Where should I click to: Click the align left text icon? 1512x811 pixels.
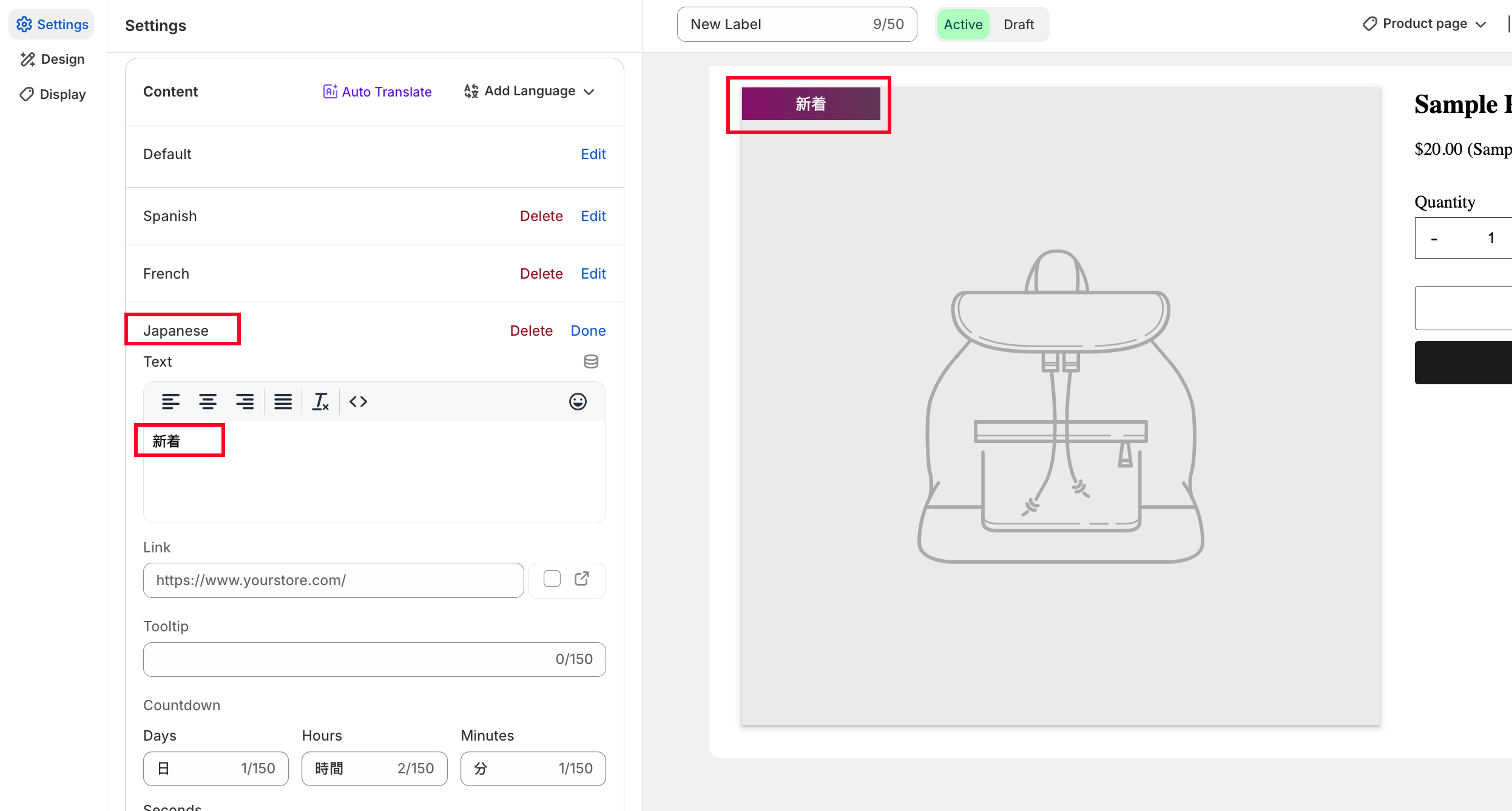coord(170,402)
